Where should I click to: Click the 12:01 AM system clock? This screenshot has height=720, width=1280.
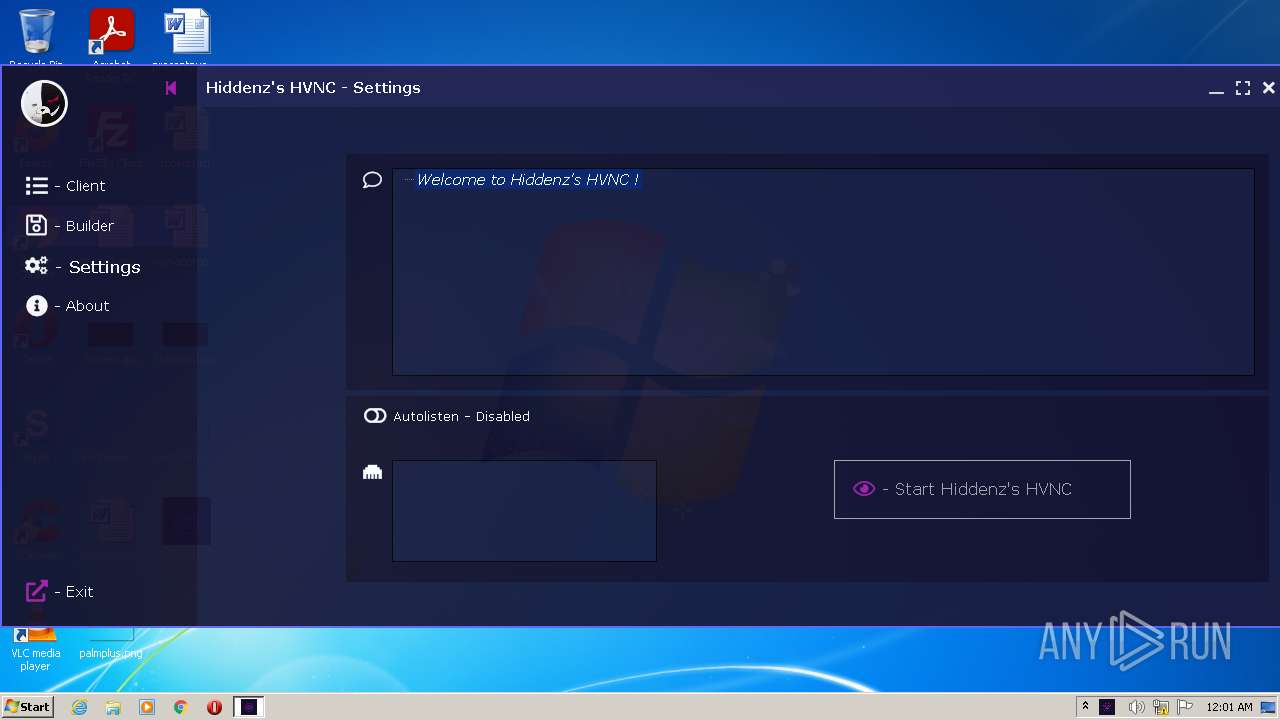(x=1229, y=707)
